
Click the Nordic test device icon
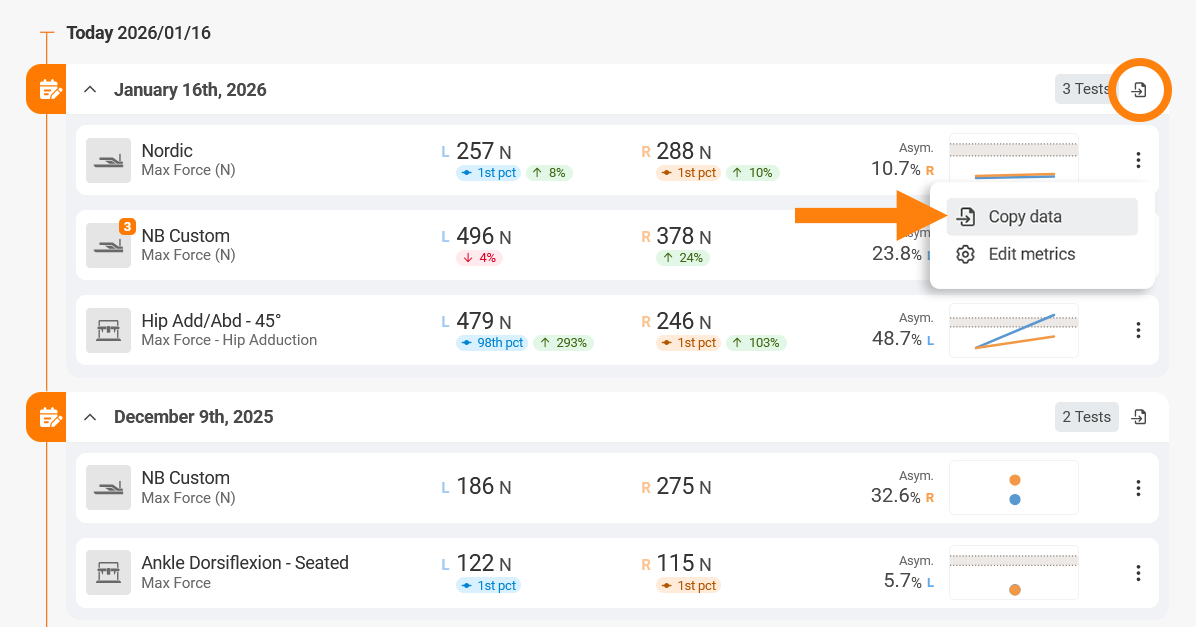click(x=108, y=160)
